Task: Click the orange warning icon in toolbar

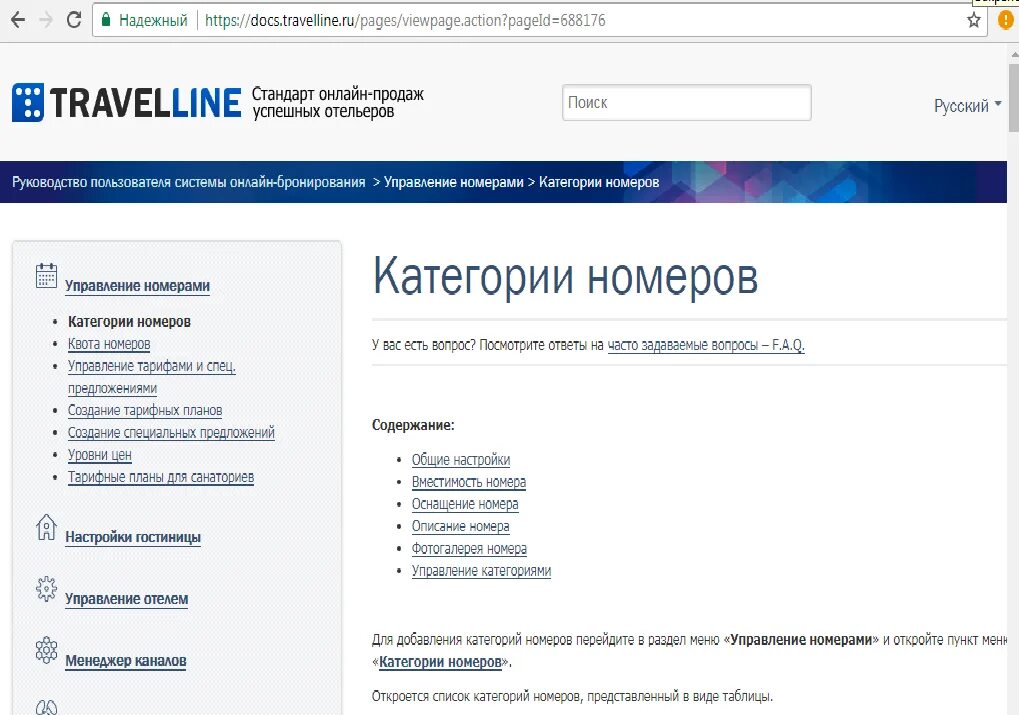Action: click(x=1005, y=20)
